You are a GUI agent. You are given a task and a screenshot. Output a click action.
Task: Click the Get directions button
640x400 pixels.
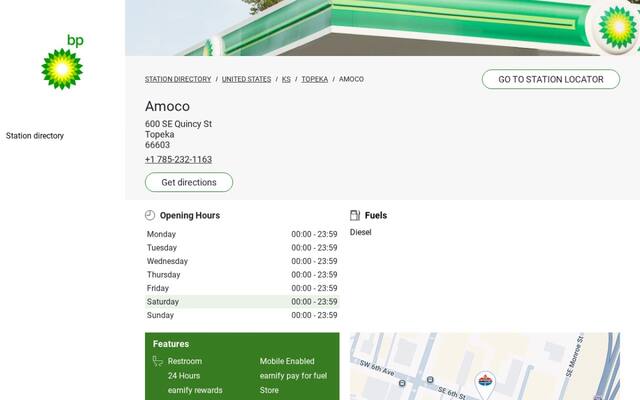click(189, 182)
